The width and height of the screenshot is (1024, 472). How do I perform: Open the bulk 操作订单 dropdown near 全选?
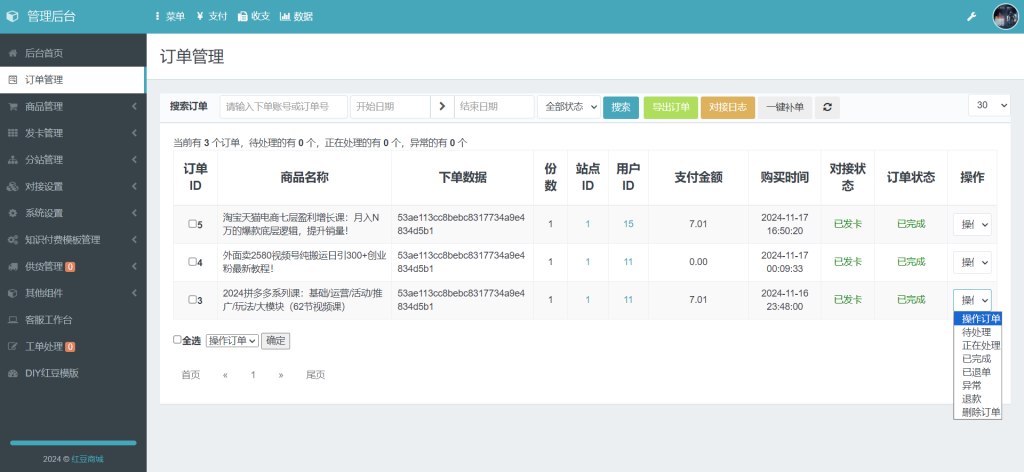pos(232,340)
